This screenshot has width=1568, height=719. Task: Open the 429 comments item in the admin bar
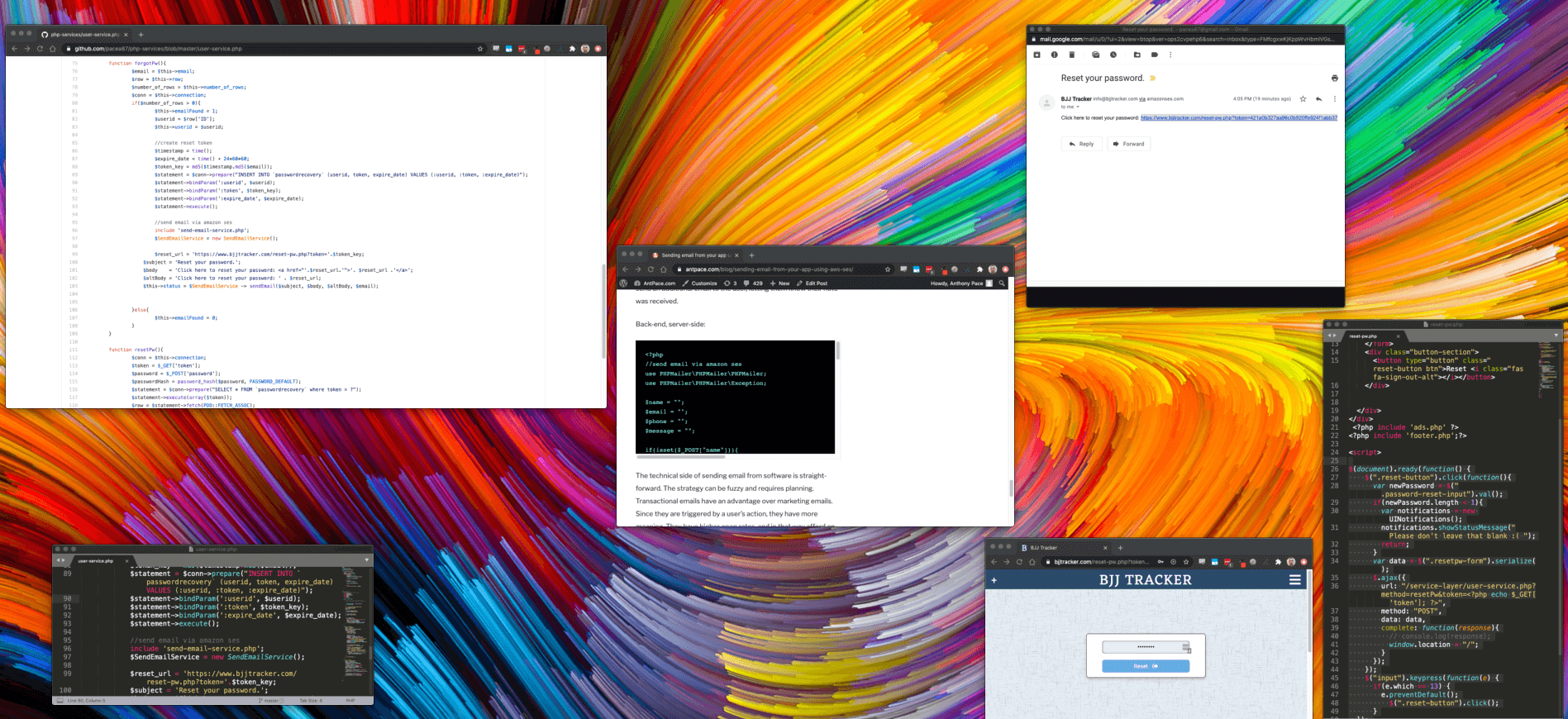753,283
